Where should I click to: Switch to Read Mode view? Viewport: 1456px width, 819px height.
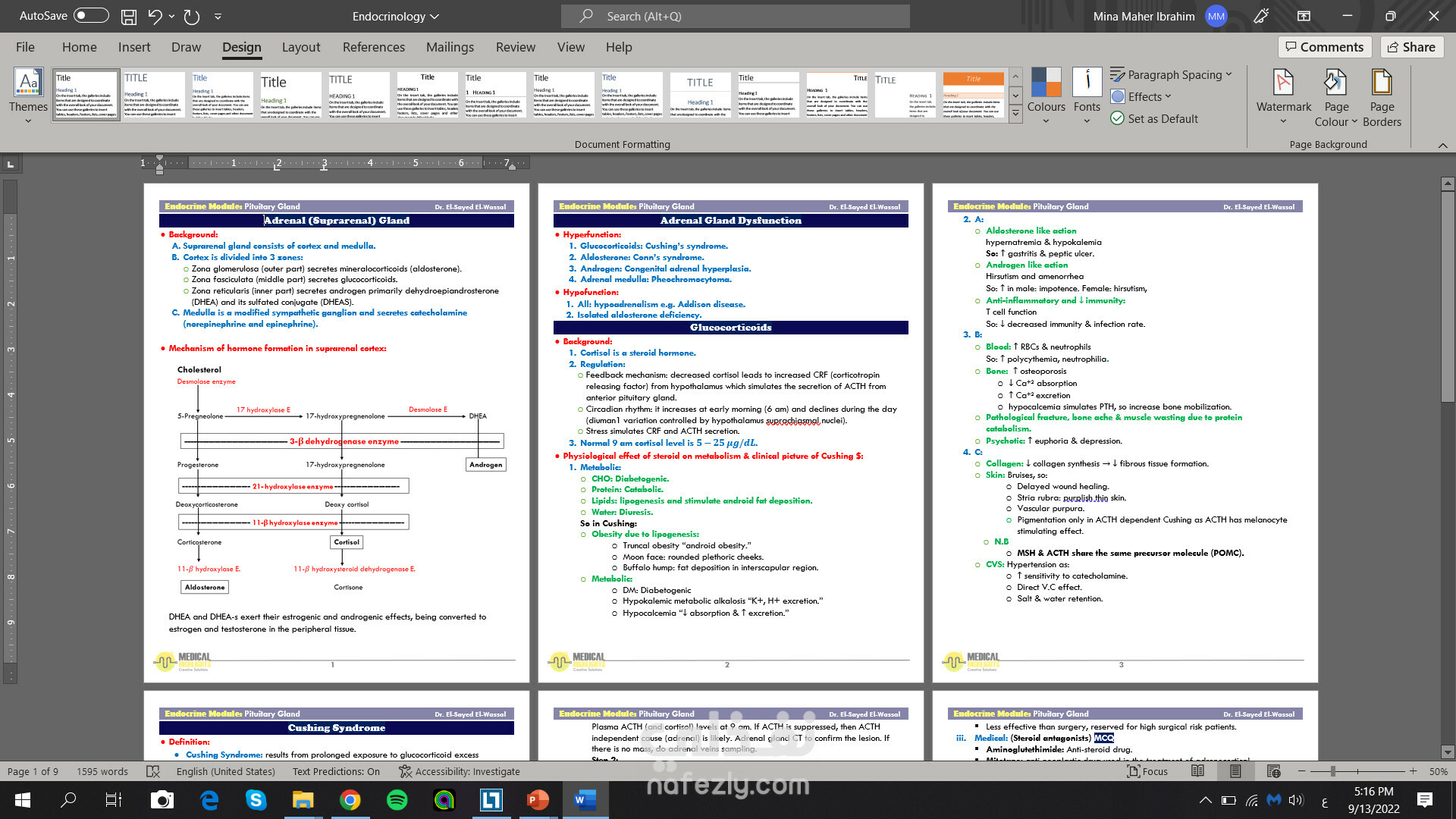click(x=1197, y=771)
